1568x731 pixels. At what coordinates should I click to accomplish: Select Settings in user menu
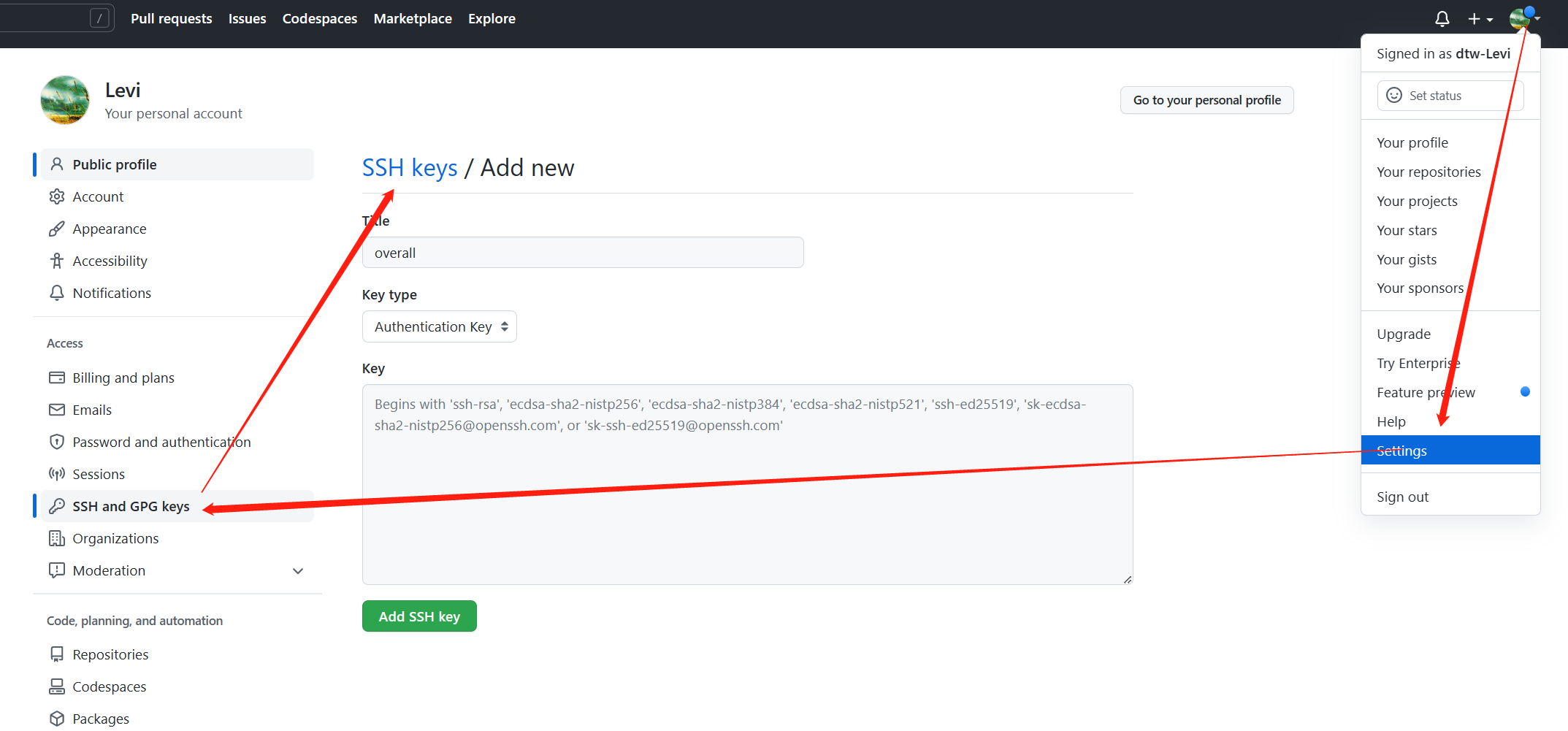pos(1450,450)
